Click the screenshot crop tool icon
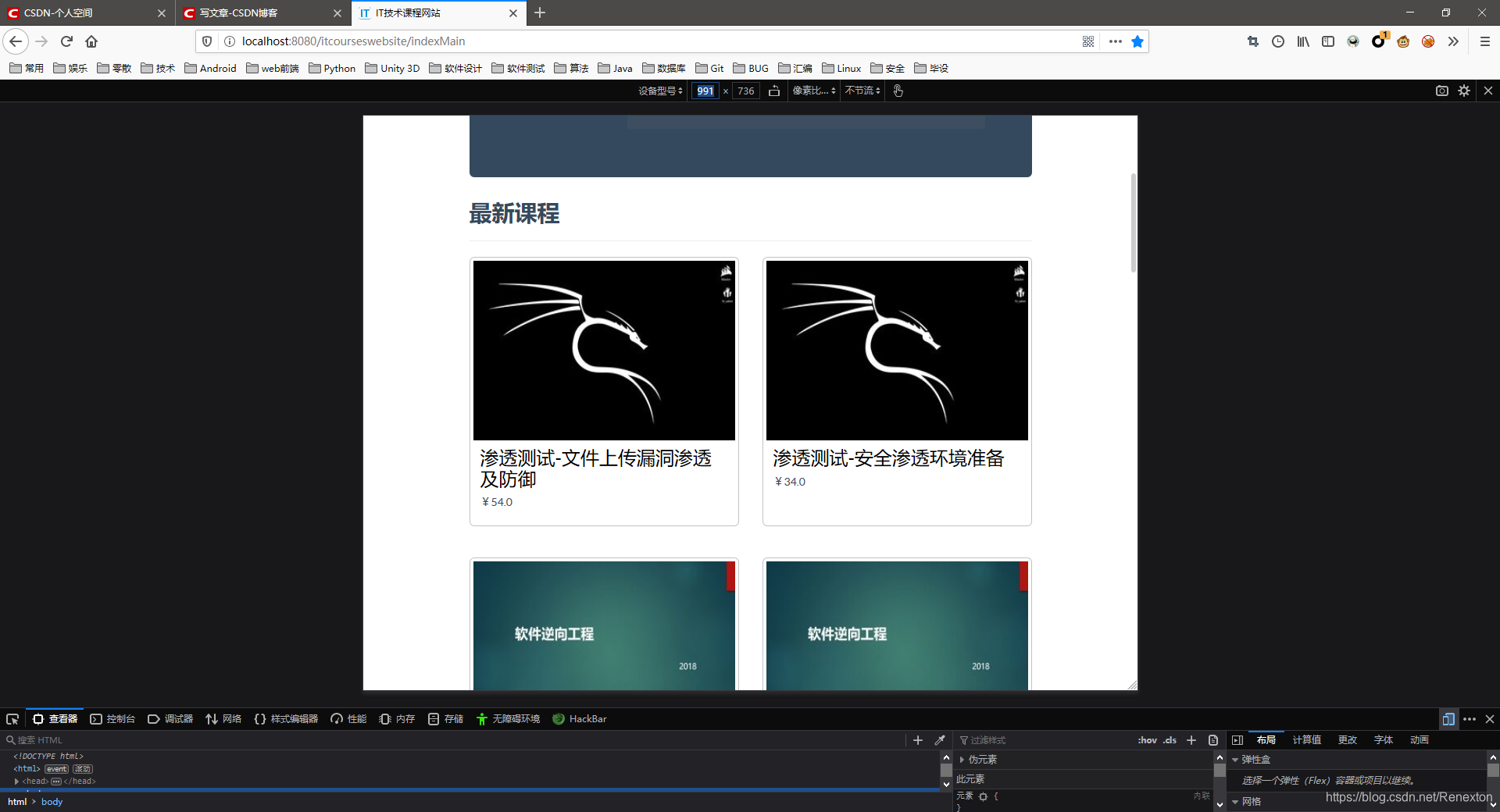Viewport: 1500px width, 812px height. [x=1253, y=41]
